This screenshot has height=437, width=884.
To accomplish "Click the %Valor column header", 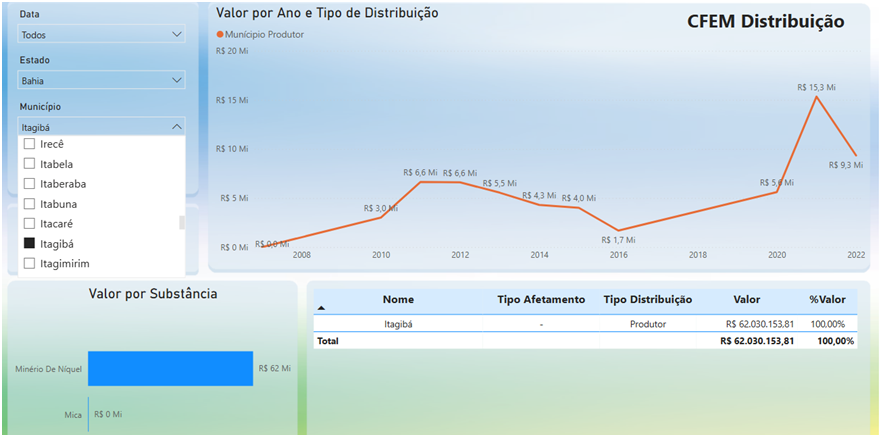I will coord(827,300).
